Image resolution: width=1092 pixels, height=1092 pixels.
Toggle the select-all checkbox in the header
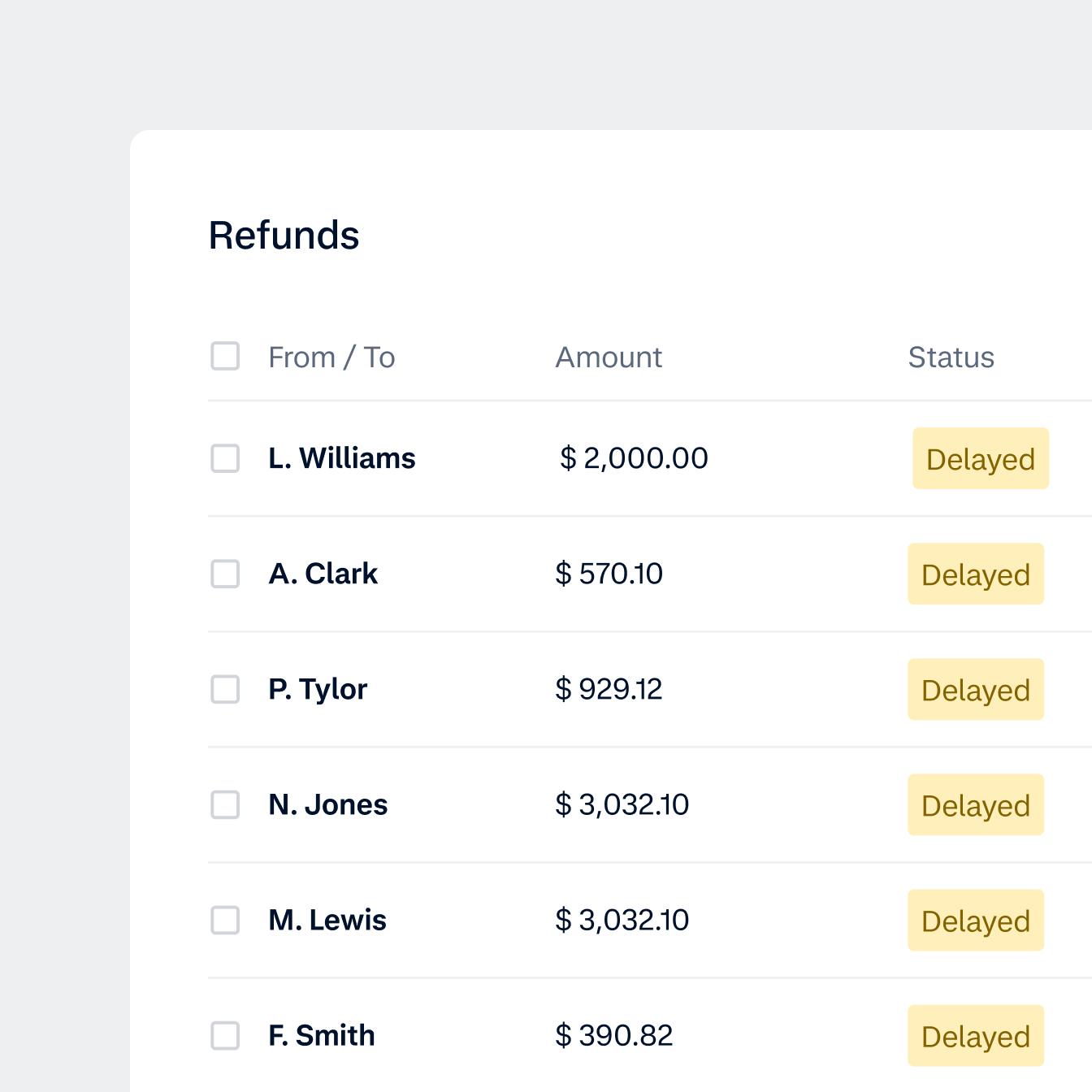(224, 355)
